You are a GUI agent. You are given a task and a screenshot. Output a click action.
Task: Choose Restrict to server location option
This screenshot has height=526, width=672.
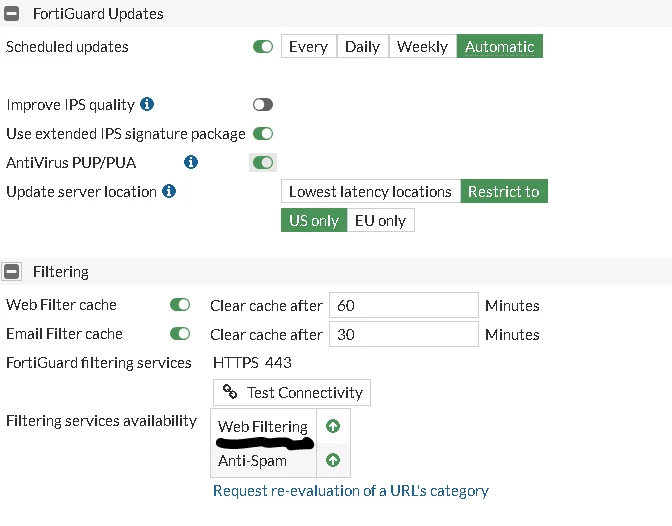(x=504, y=191)
